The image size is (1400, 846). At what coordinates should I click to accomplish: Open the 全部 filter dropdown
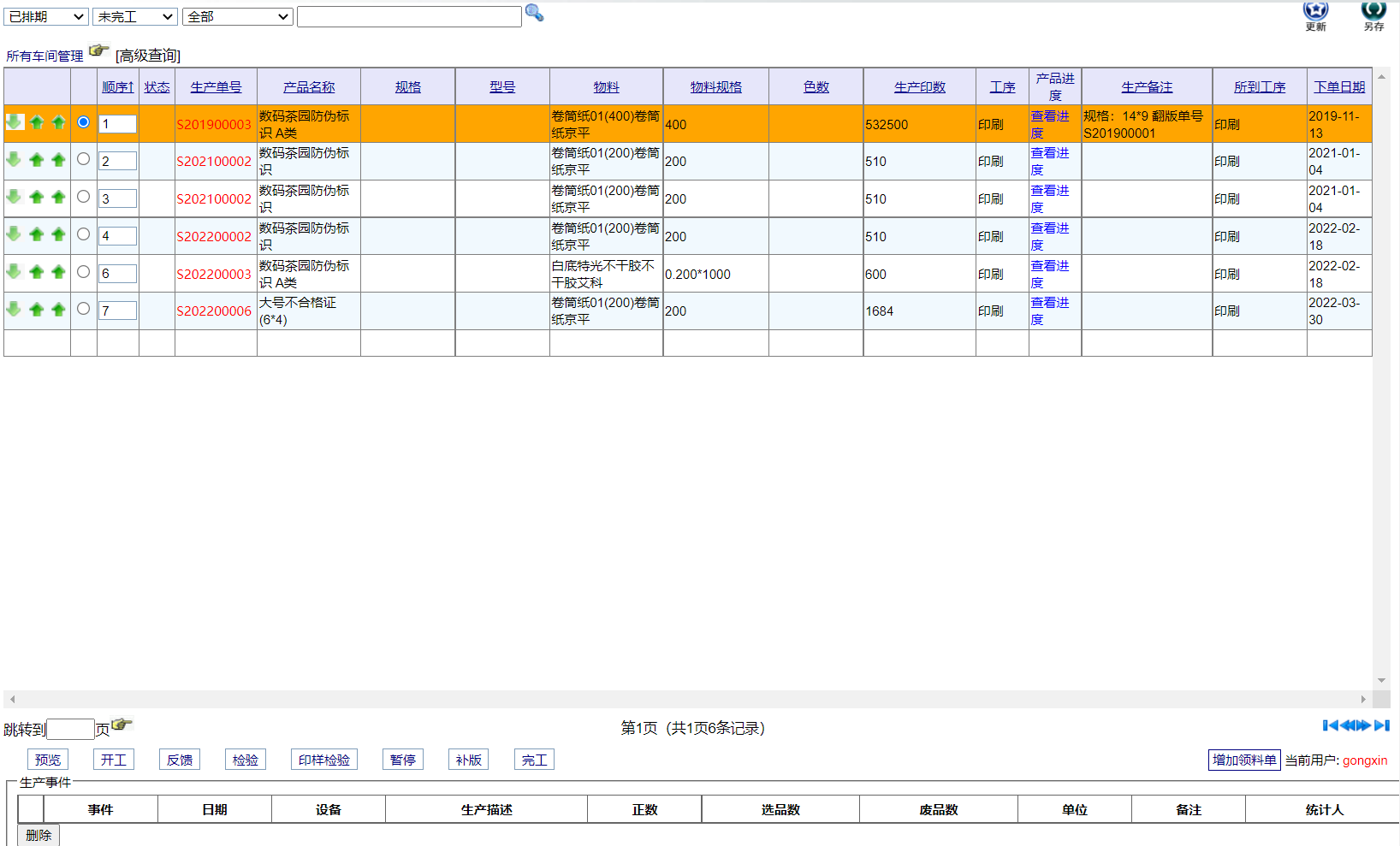pos(237,15)
